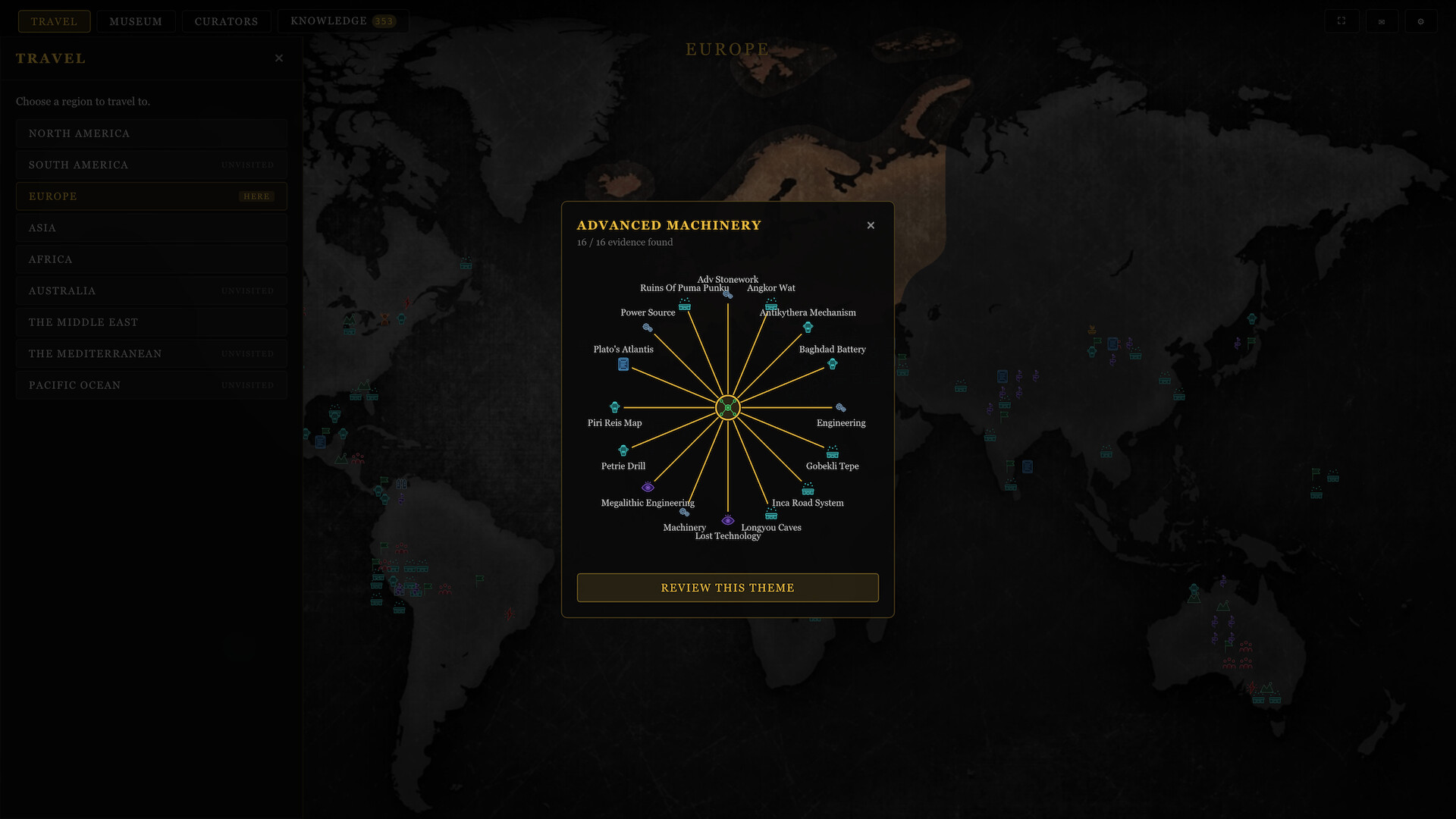Close the Advanced Machinery dialog
This screenshot has width=1456, height=819.
[x=871, y=225]
